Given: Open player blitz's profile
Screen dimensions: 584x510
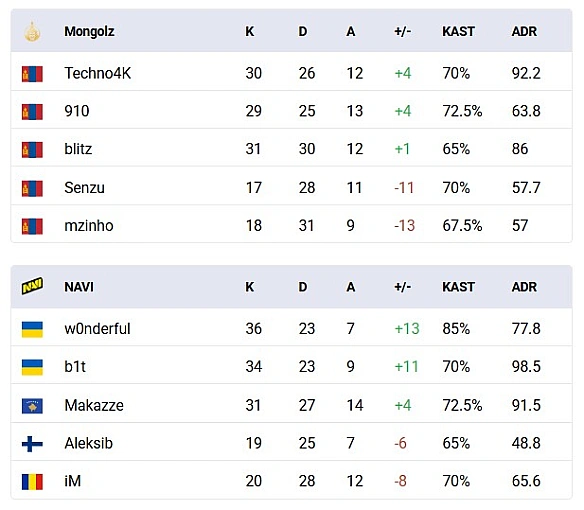Looking at the screenshot, I should (78, 149).
